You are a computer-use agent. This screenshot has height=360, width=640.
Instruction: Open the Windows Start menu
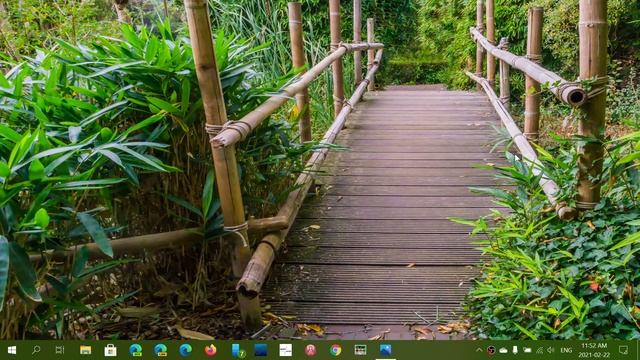pos(12,350)
